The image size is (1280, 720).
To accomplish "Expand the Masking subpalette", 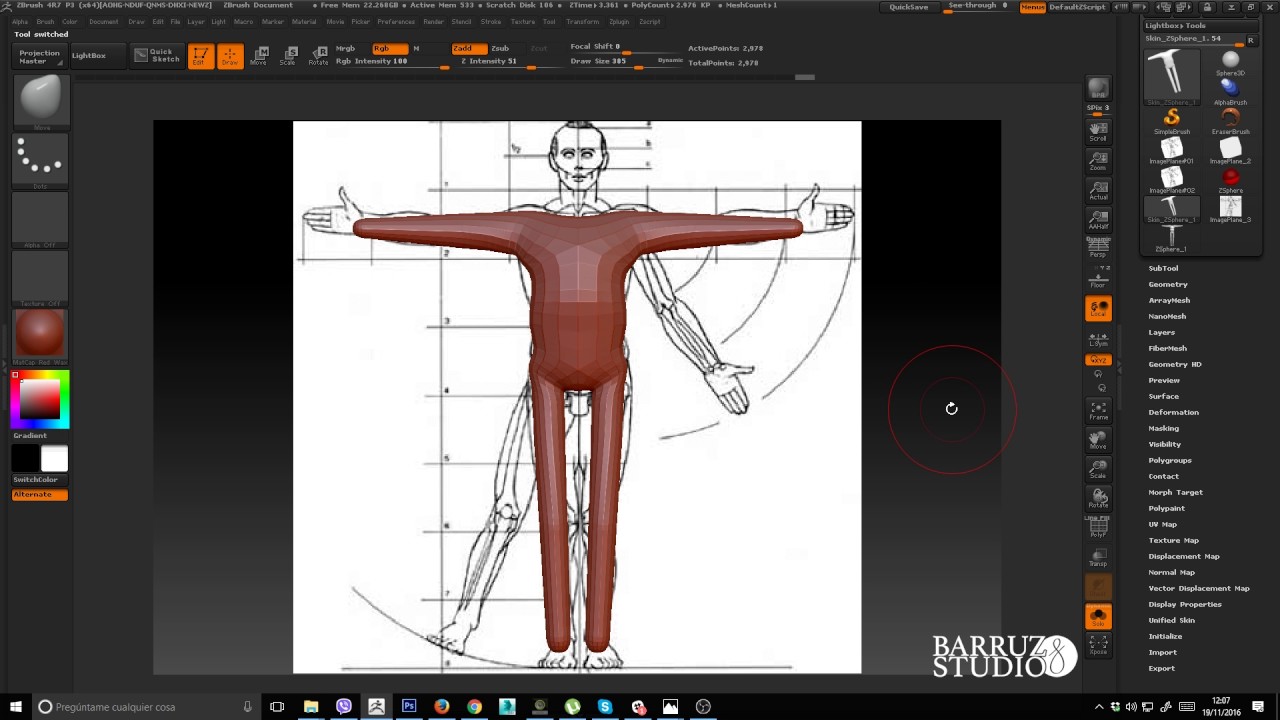I will [x=1164, y=428].
